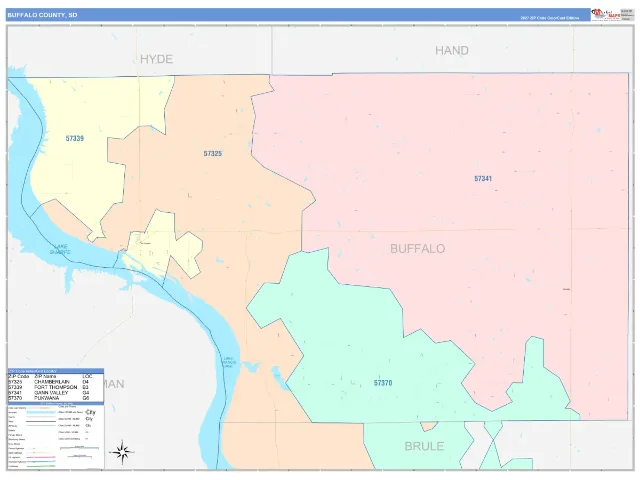Click the distance scale bar in legend
Screen dimensions: 640x480
pos(79,448)
